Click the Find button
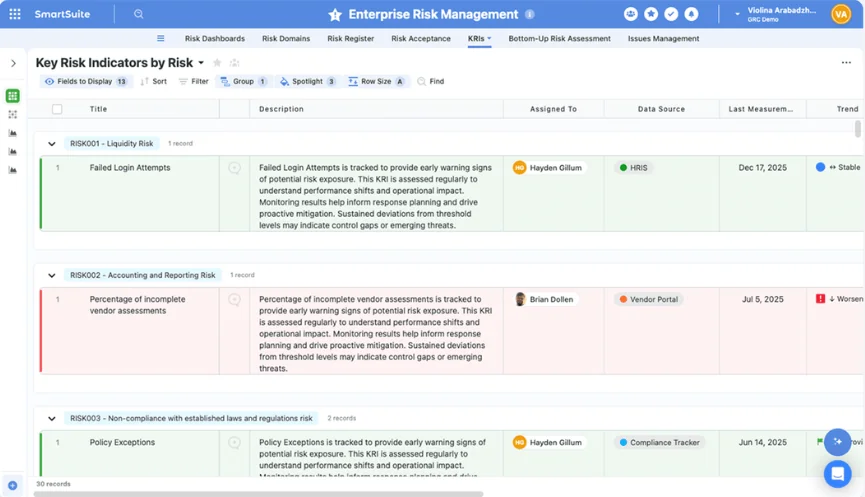This screenshot has width=865, height=497. click(431, 82)
